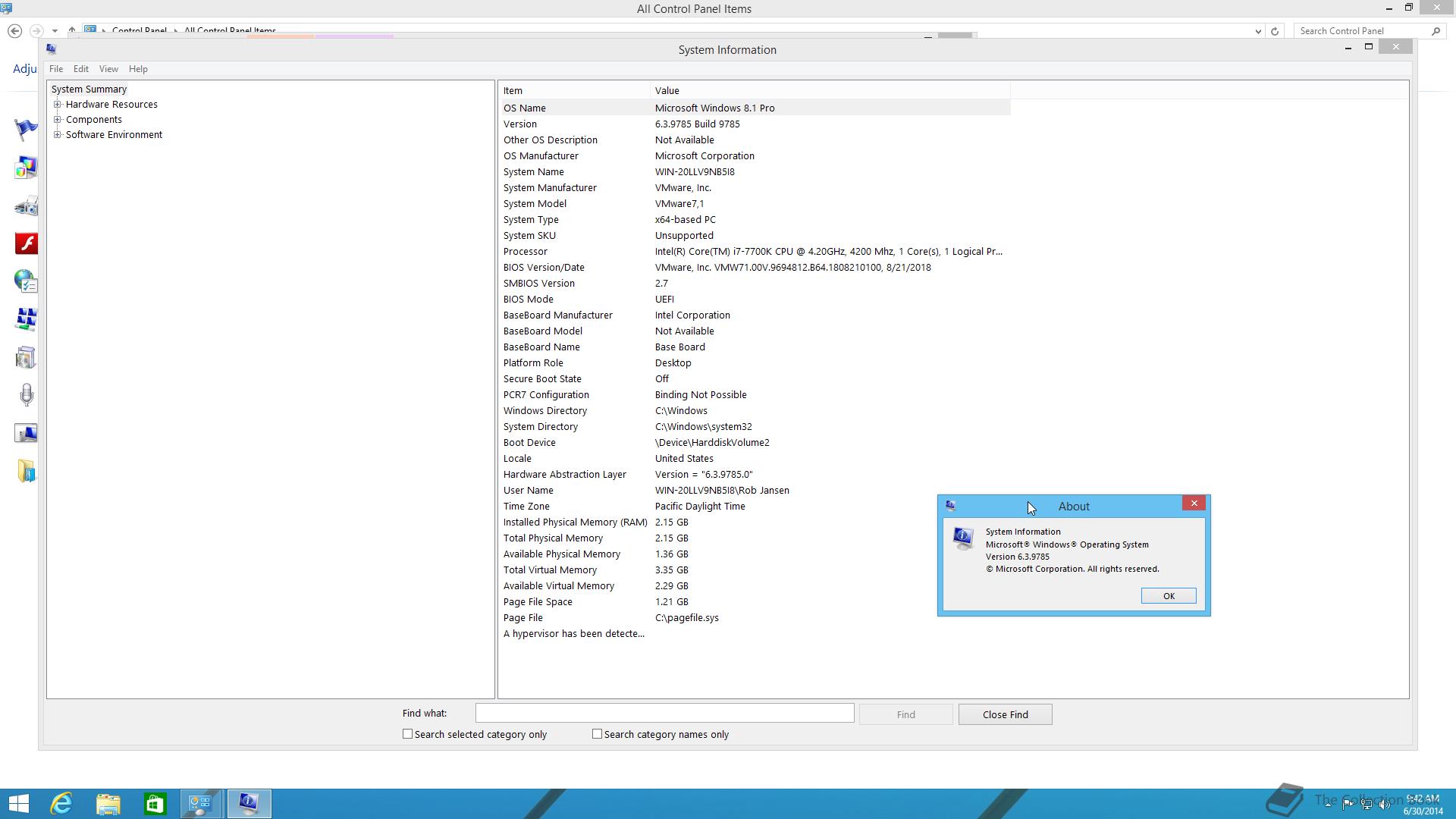
Task: Select the OS Name row
Action: 755,108
